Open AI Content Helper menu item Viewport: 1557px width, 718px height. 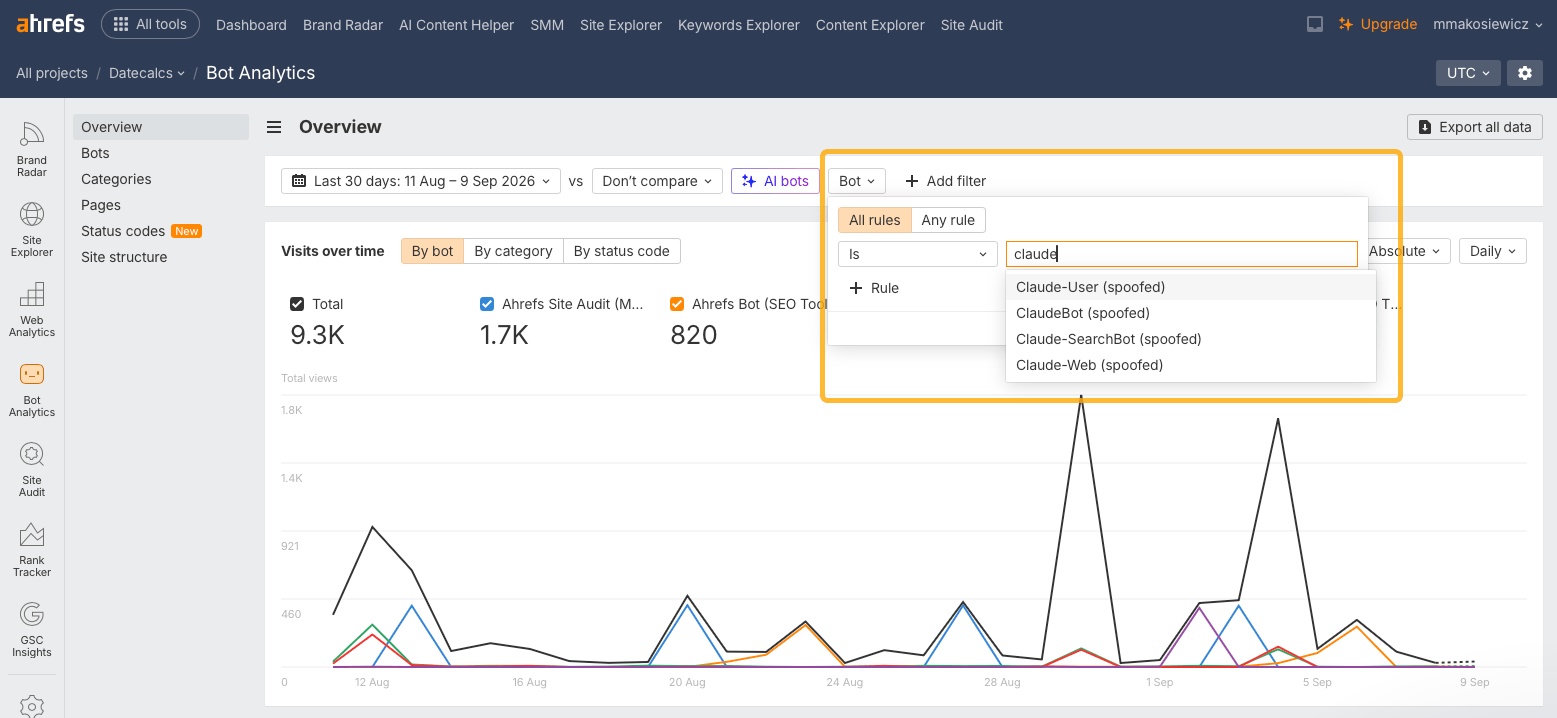tap(456, 25)
